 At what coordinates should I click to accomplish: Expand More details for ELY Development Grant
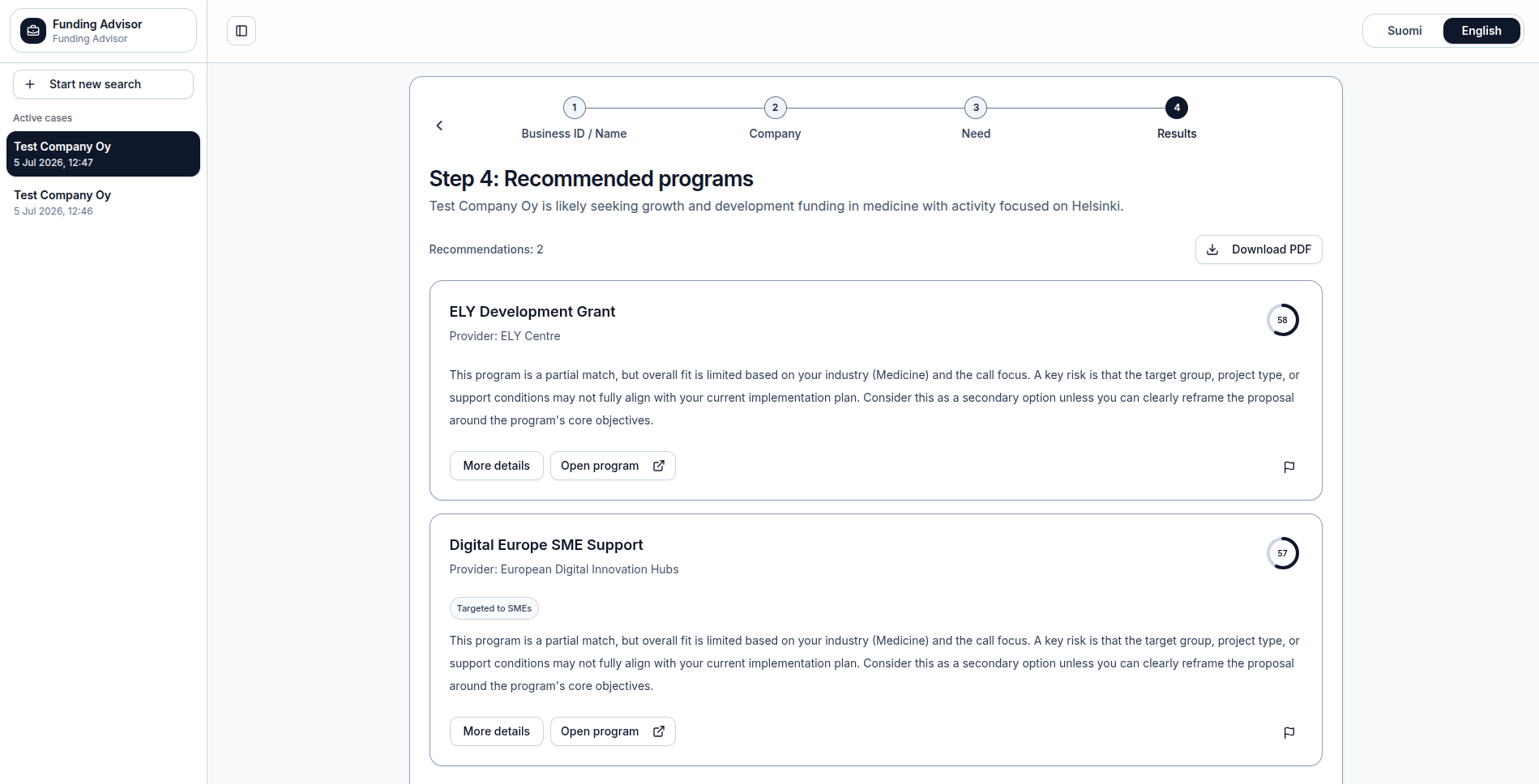point(496,466)
